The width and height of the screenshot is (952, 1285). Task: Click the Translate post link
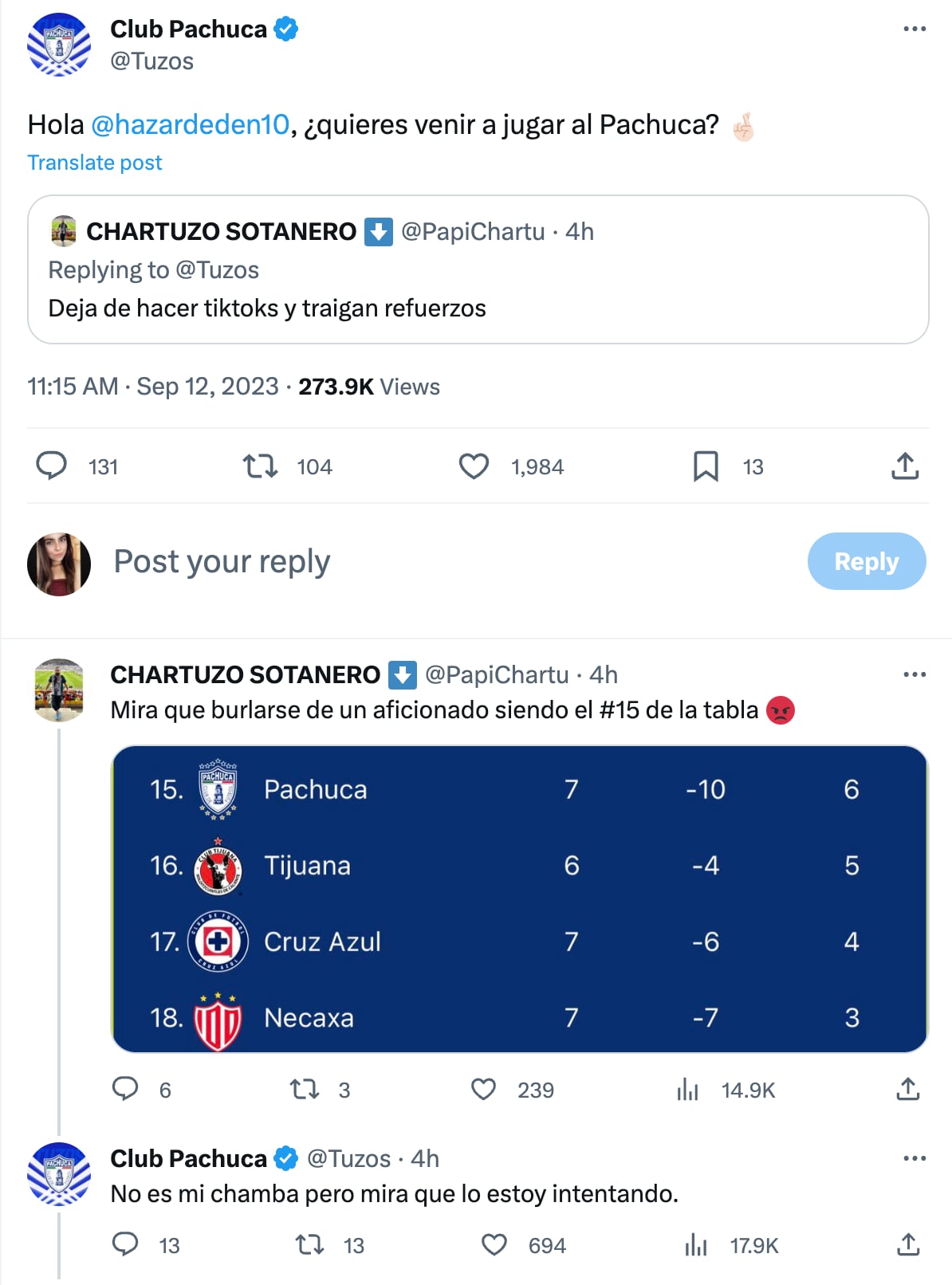point(95,163)
